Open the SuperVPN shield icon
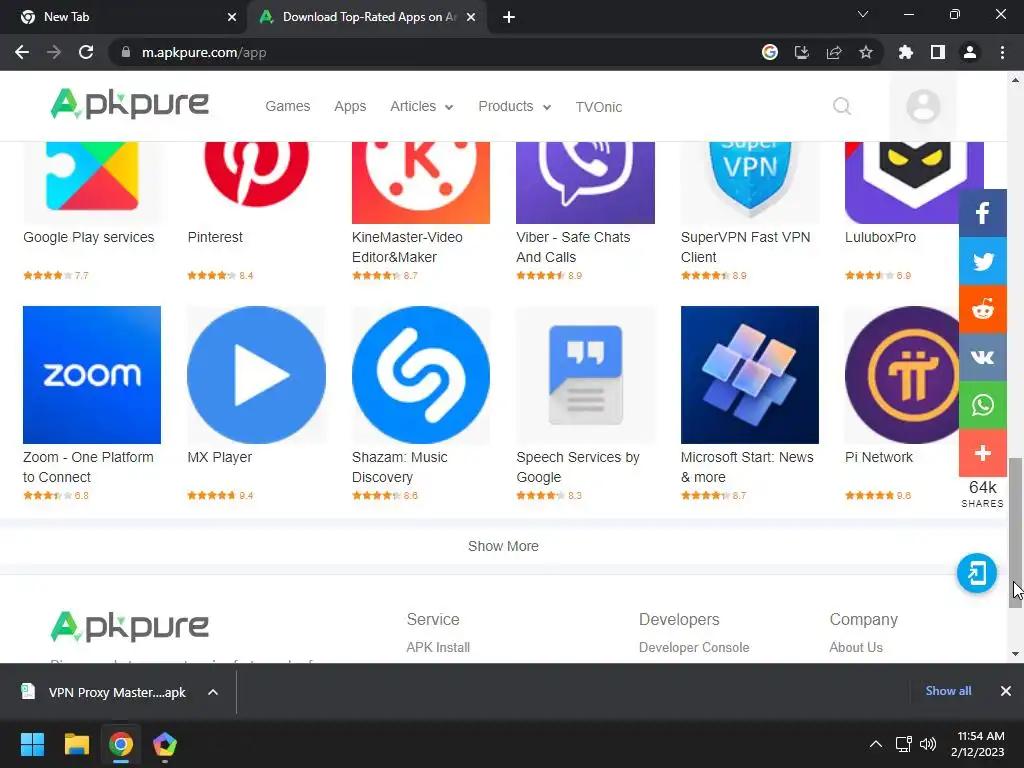The image size is (1024, 768). 750,182
